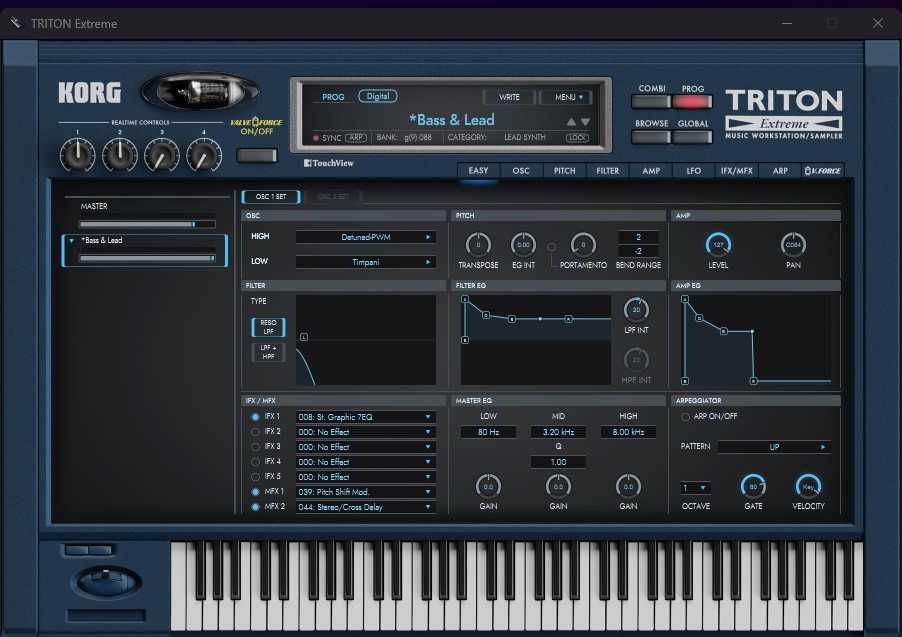The height and width of the screenshot is (637, 902).
Task: Switch to the PITCH tab
Action: click(564, 171)
